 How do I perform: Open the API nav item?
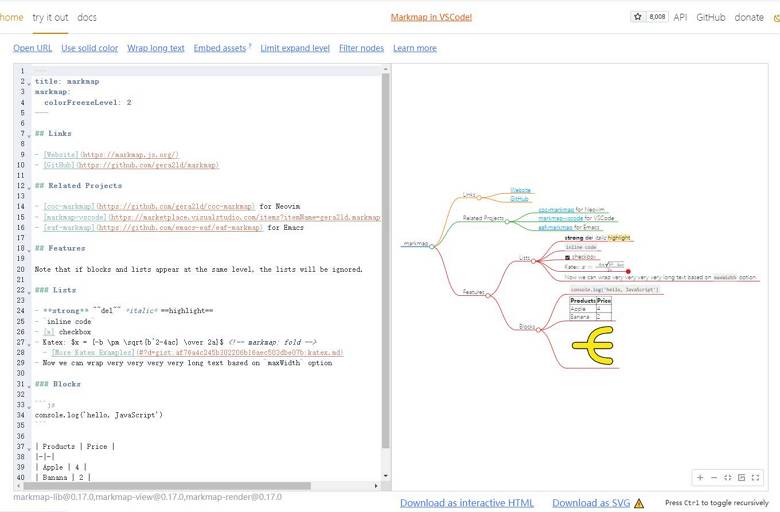680,17
